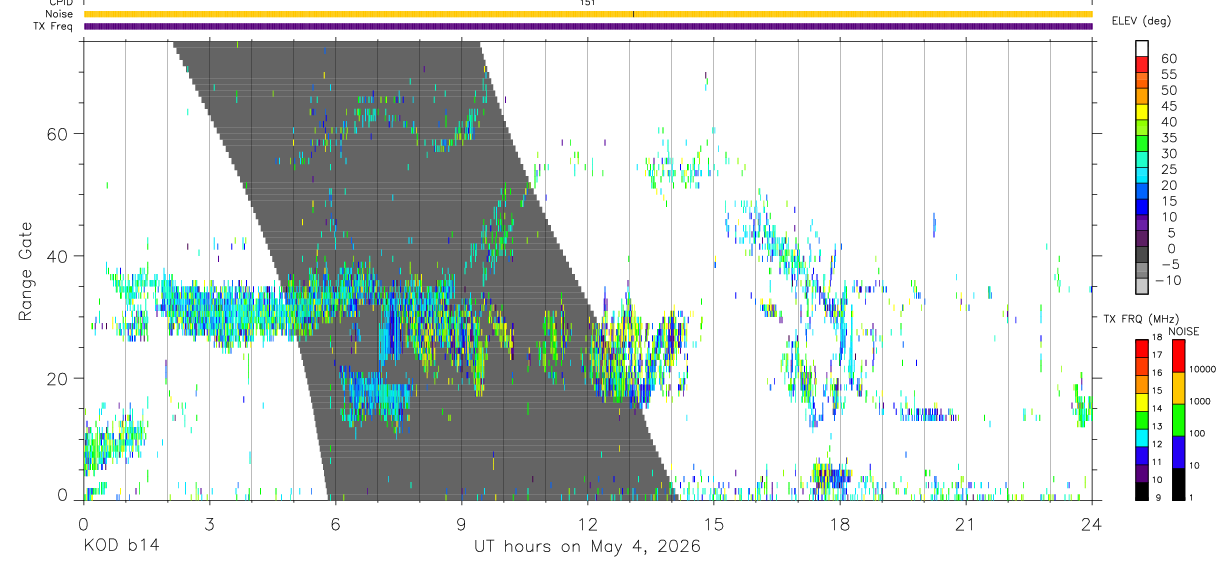Screen dimensions: 1228x567
Task: Click the 'ELEV (deg)' legend title
Action: coord(1142,21)
